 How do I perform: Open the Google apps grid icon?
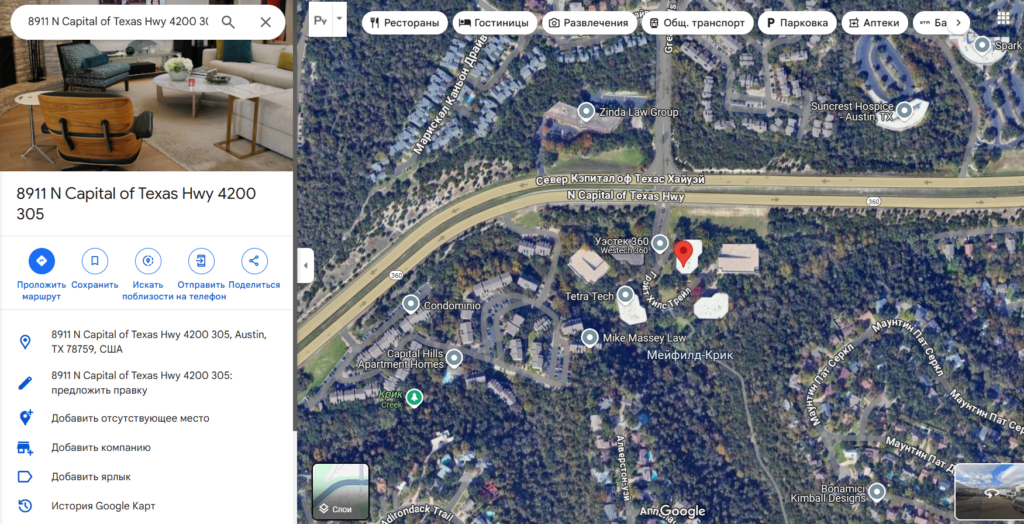[x=1004, y=18]
